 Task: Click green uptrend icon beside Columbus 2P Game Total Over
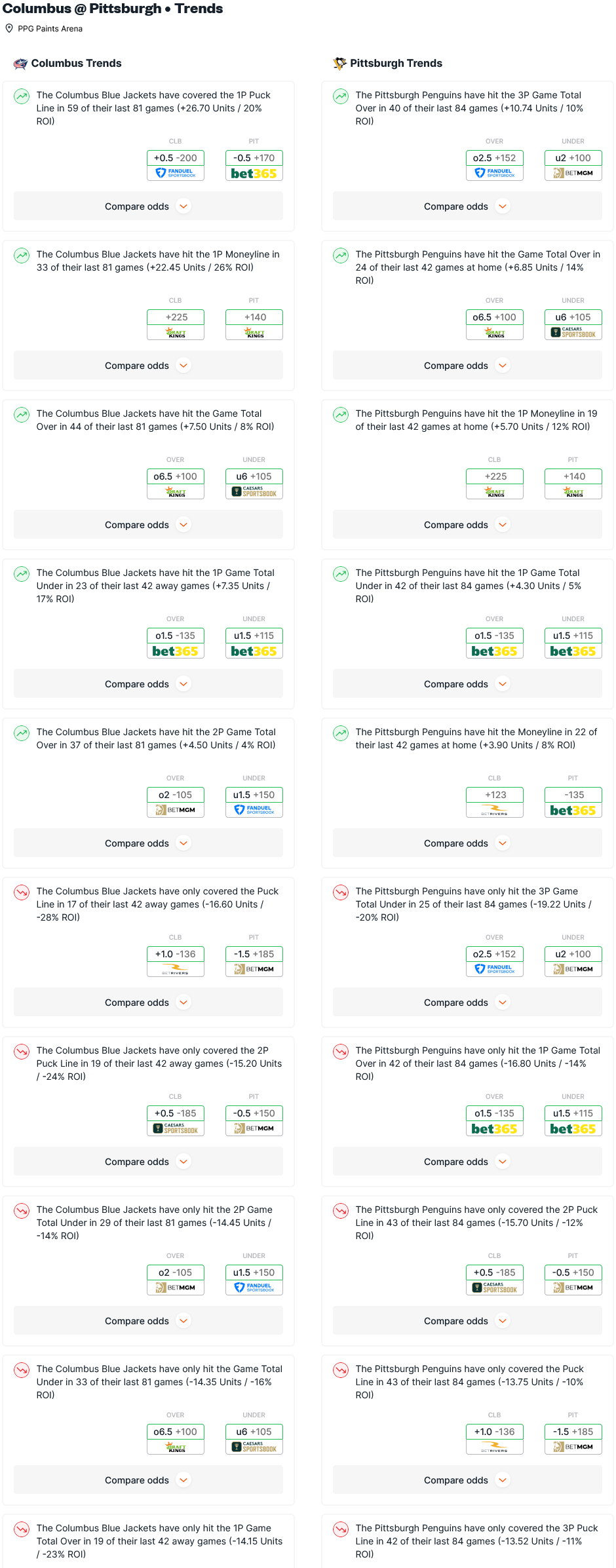click(x=22, y=733)
